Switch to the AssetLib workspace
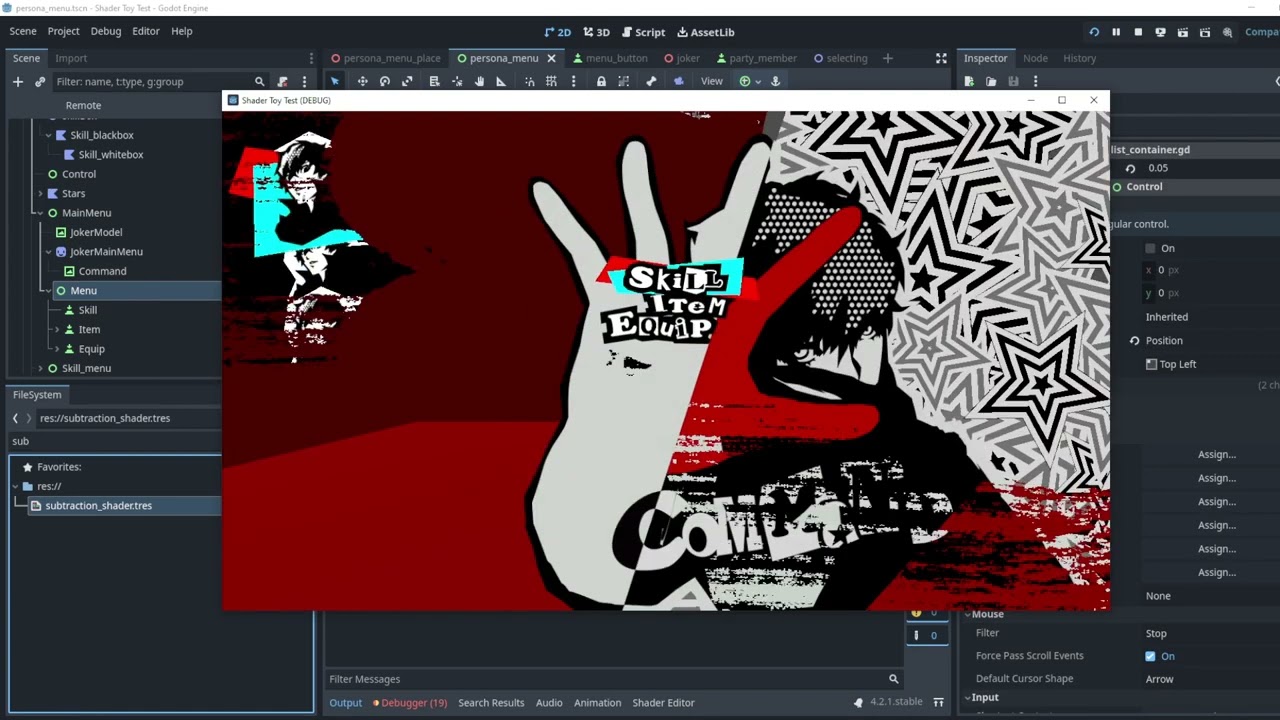The width and height of the screenshot is (1280, 720). click(705, 32)
